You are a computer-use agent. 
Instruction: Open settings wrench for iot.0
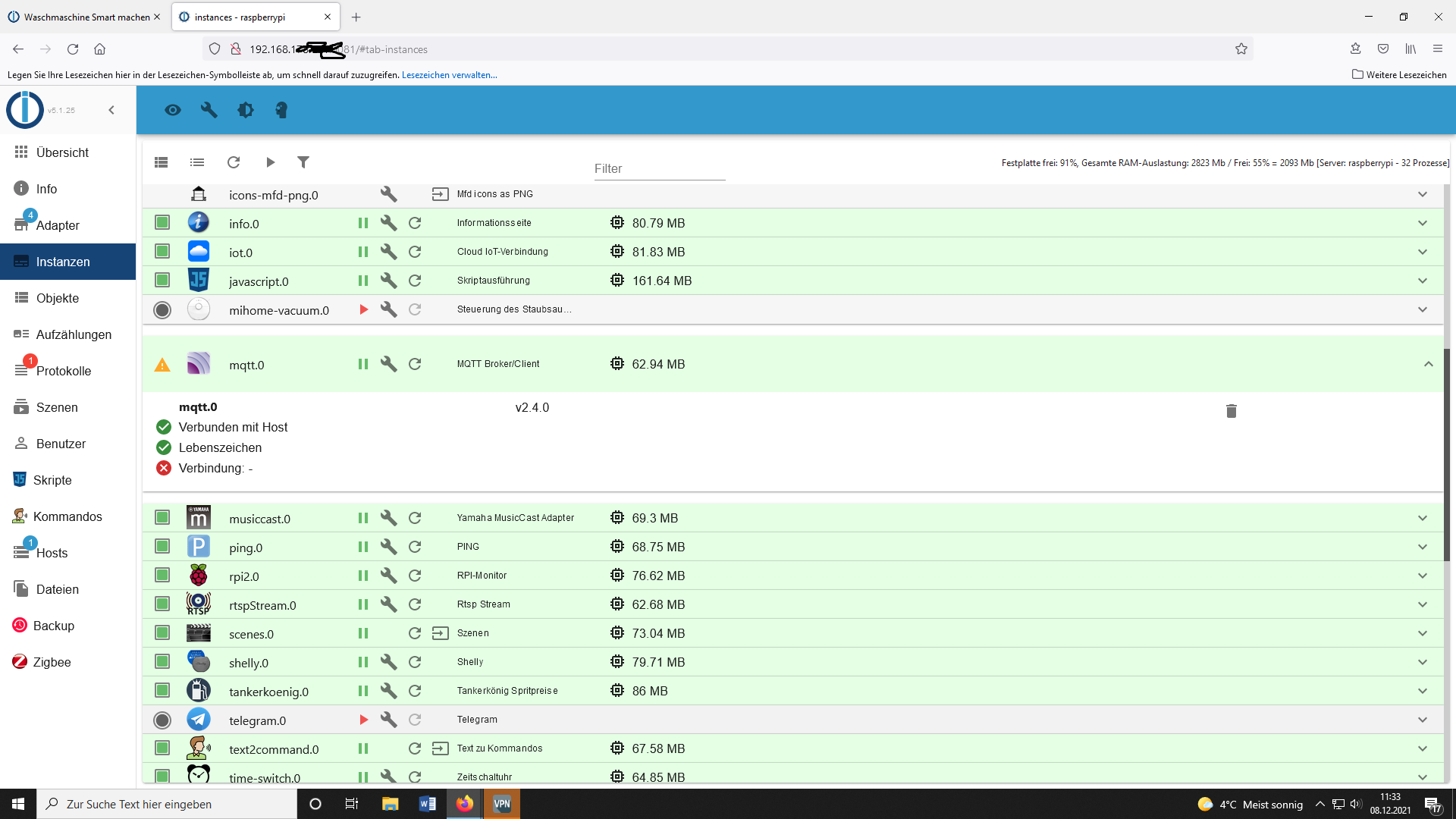click(x=389, y=252)
